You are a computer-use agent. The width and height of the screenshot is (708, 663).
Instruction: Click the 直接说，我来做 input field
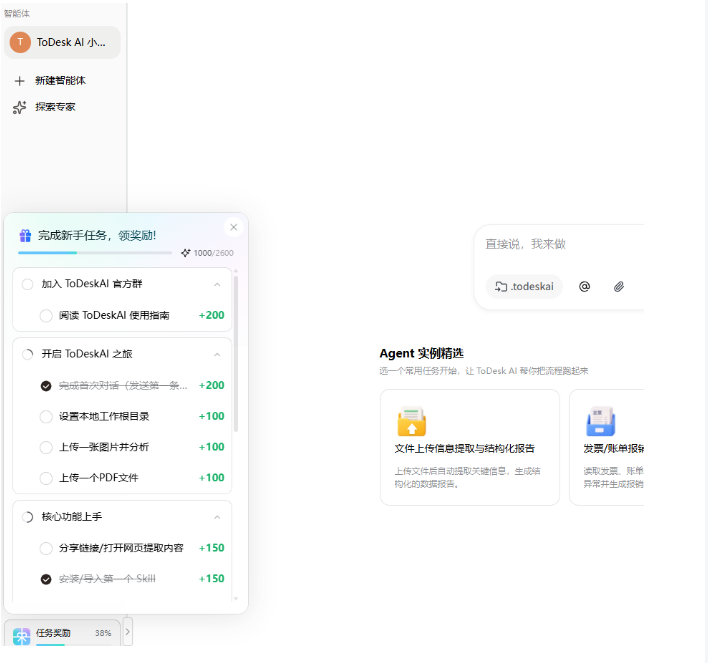pos(560,244)
